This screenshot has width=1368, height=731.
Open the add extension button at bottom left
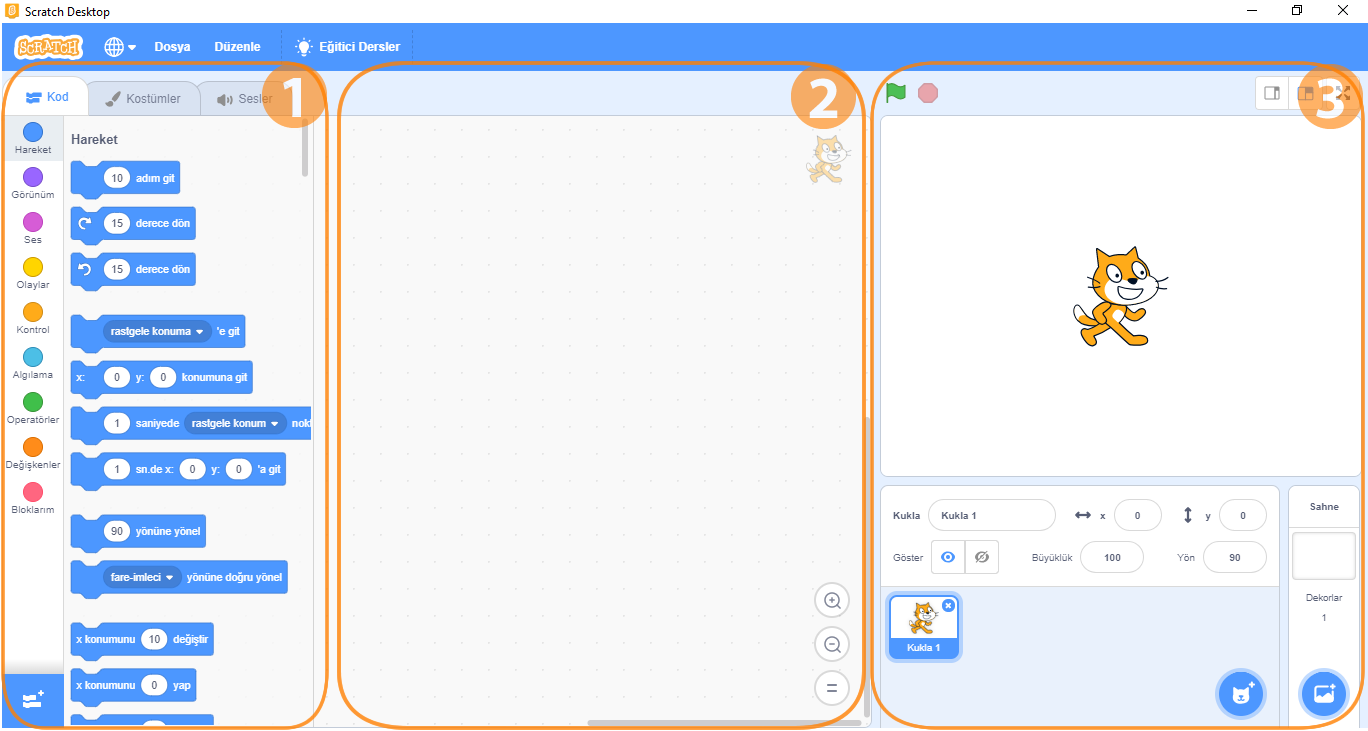(32, 700)
